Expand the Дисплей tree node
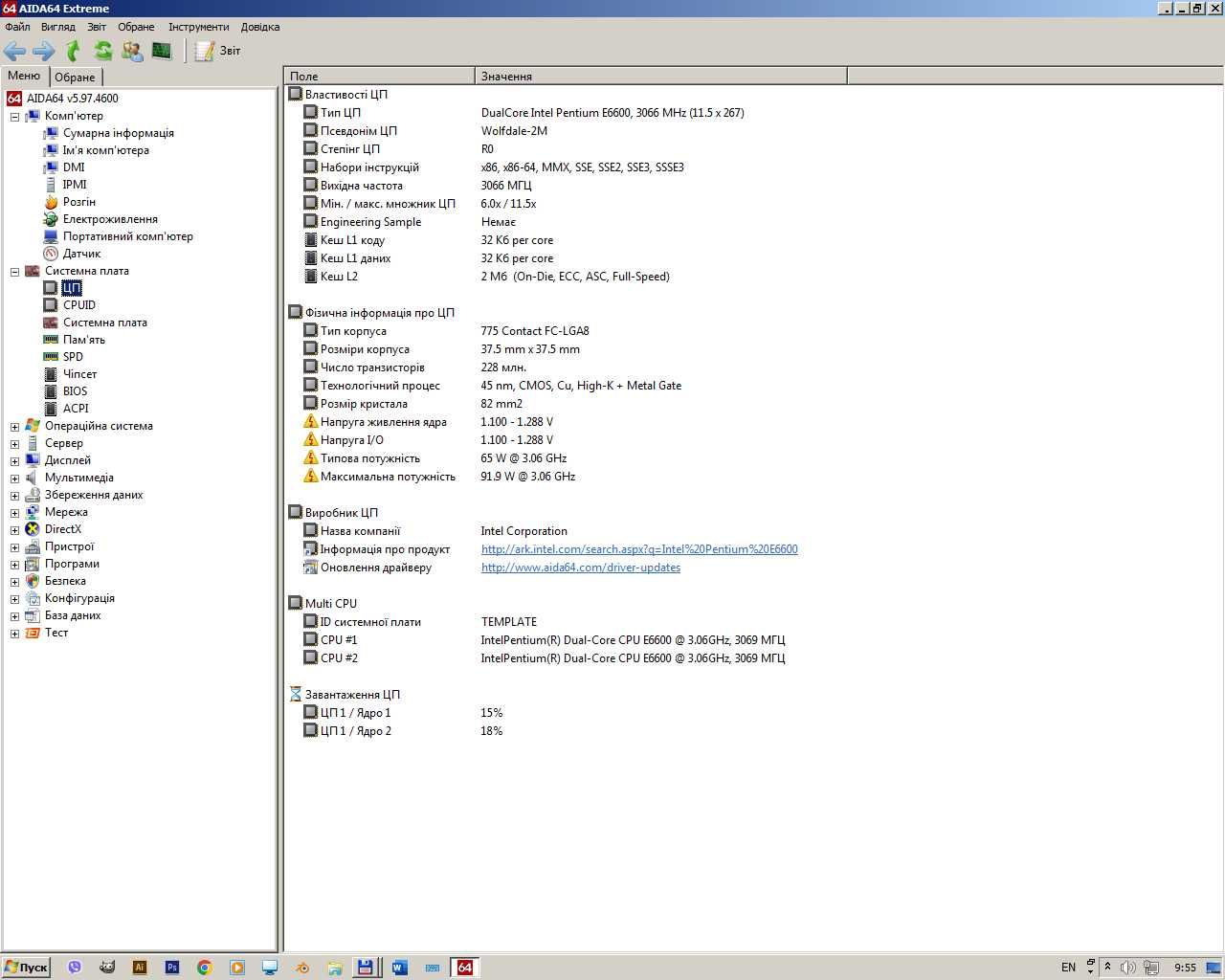This screenshot has height=980, width=1225. [14, 461]
